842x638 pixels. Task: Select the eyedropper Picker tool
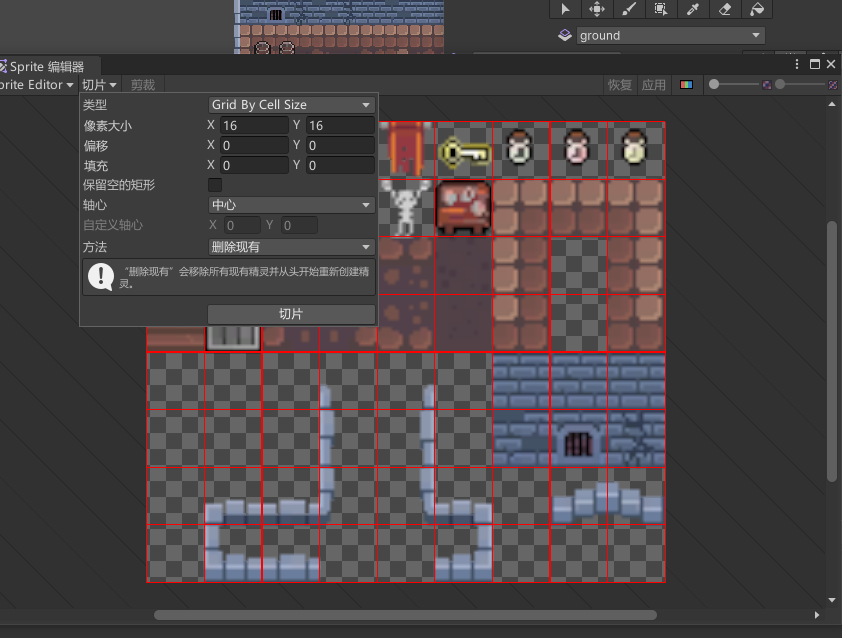point(693,9)
